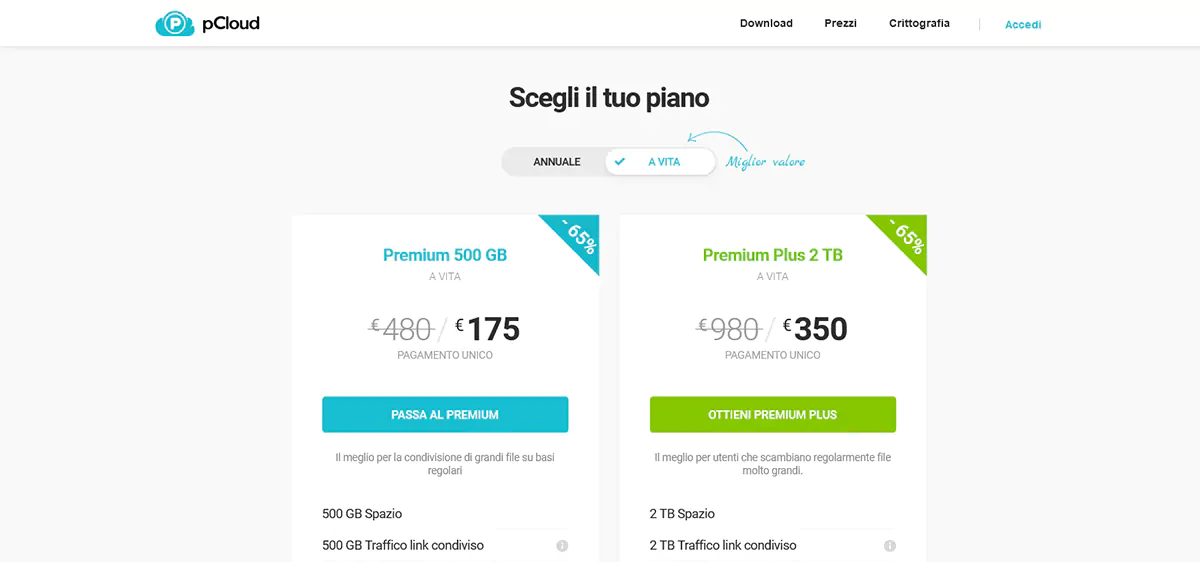Click the Premium 500 GB plan title
This screenshot has width=1200, height=562.
click(x=445, y=255)
